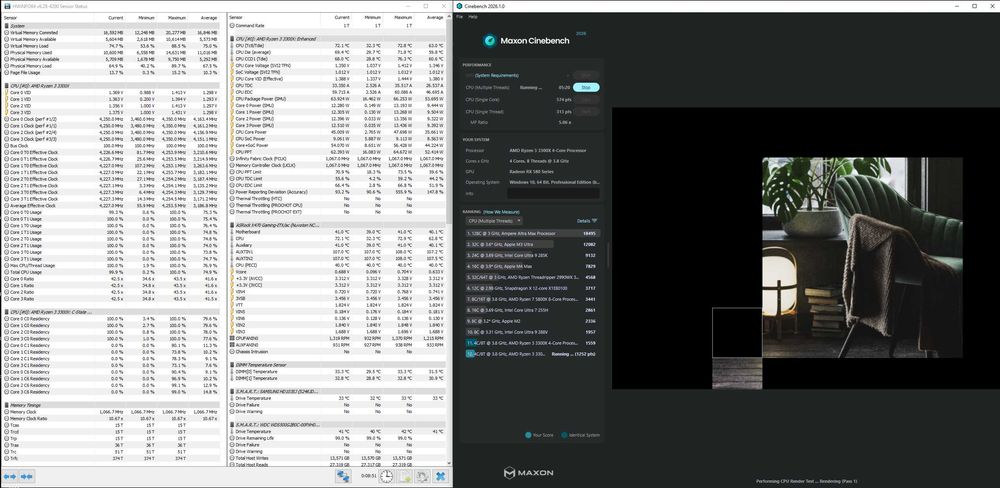Select the Intel Core Ultra 7 255H ranking row
Screen dimensions: 1000x488
(x=533, y=309)
